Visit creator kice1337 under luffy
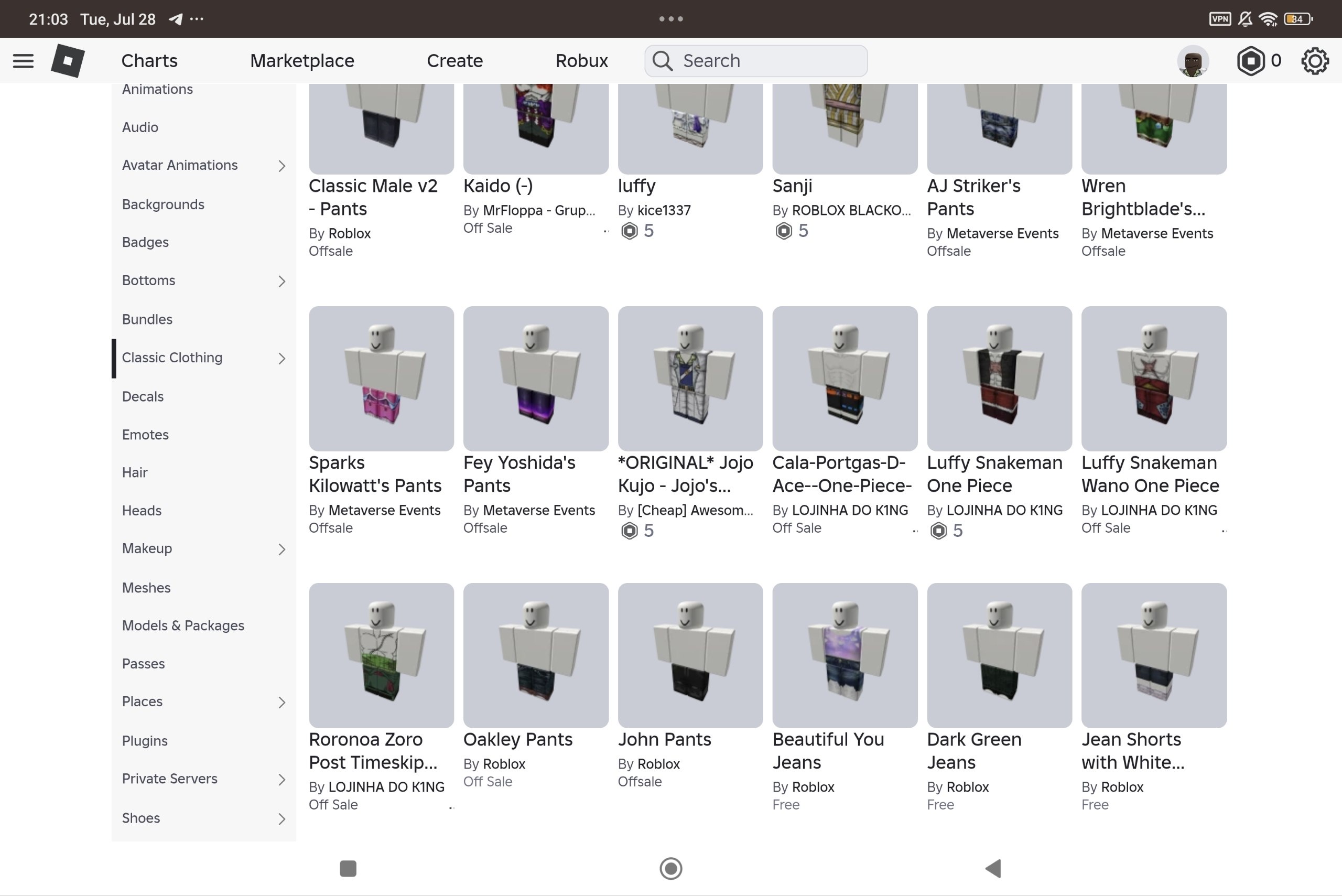Screen dimensions: 1342x896 click(x=664, y=210)
